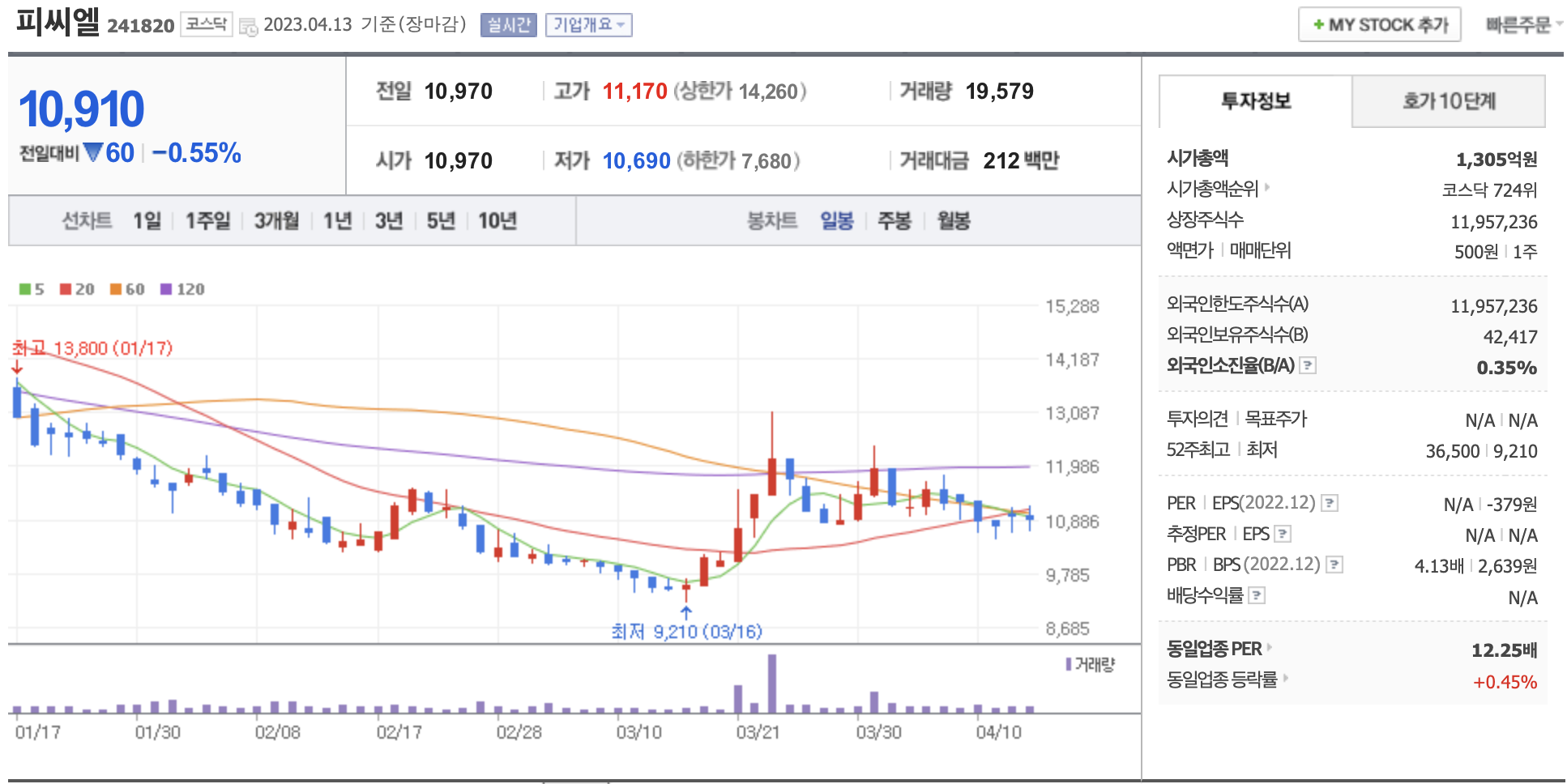
Task: Click the purple 120-day moving average legend swatch
Action: [166, 289]
